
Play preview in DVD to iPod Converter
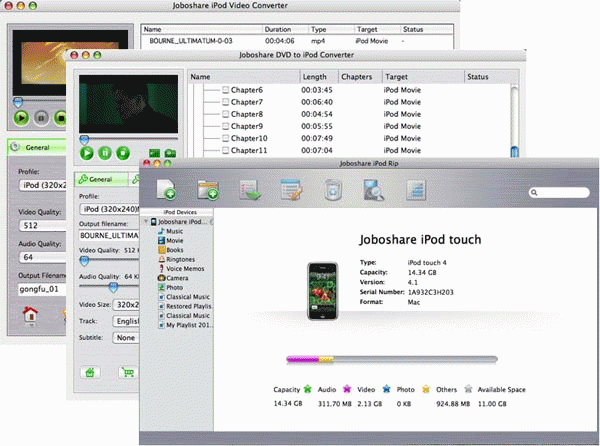pos(87,153)
